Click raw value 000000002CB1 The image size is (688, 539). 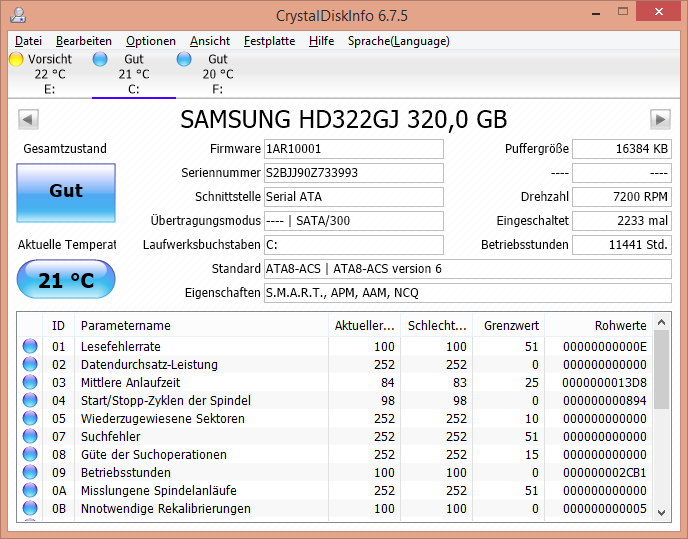[x=604, y=472]
